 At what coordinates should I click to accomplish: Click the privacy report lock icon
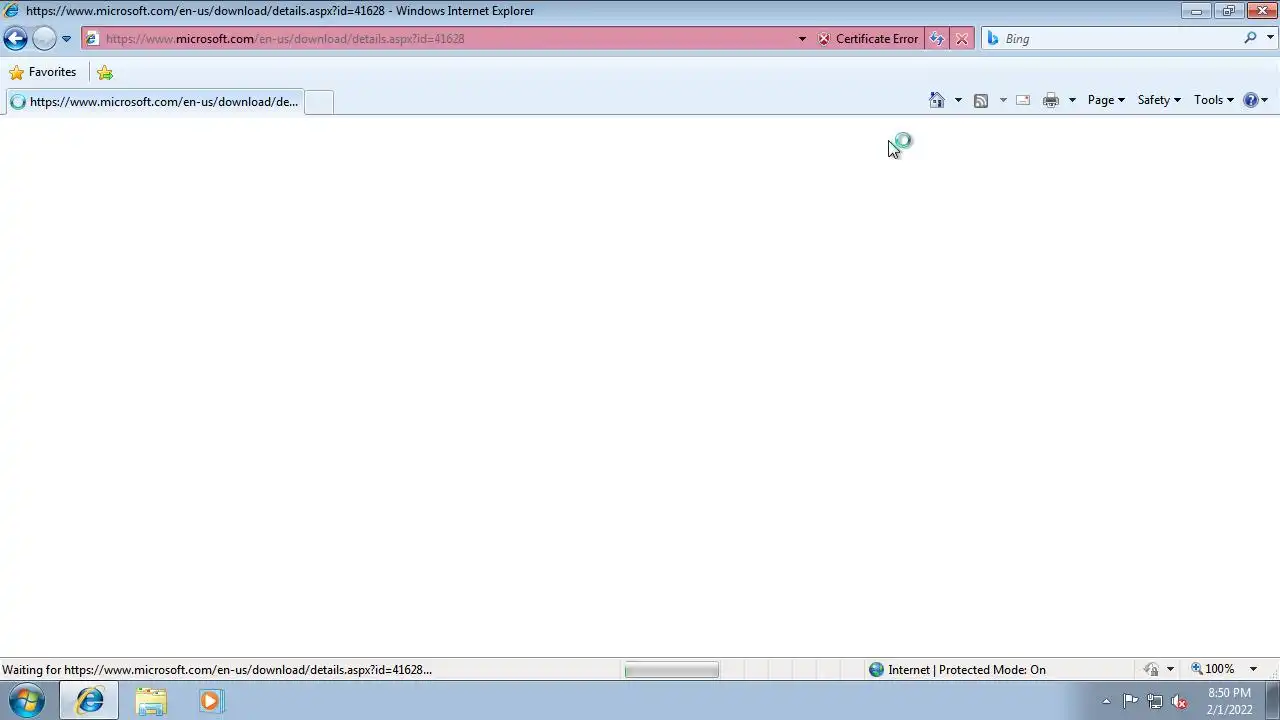pyautogui.click(x=1151, y=670)
